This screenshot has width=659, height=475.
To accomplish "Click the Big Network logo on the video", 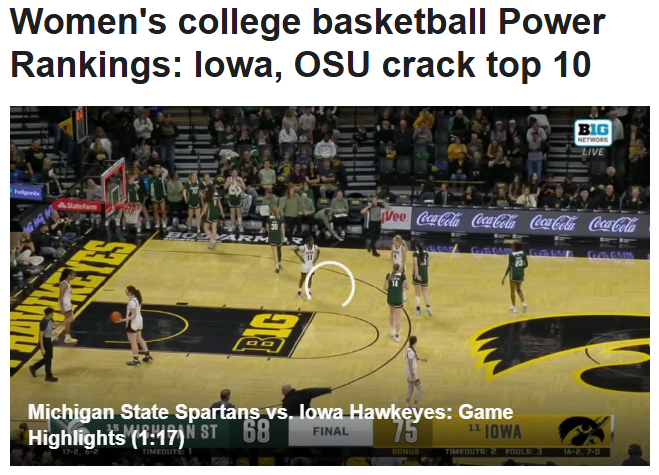I will 593,132.
